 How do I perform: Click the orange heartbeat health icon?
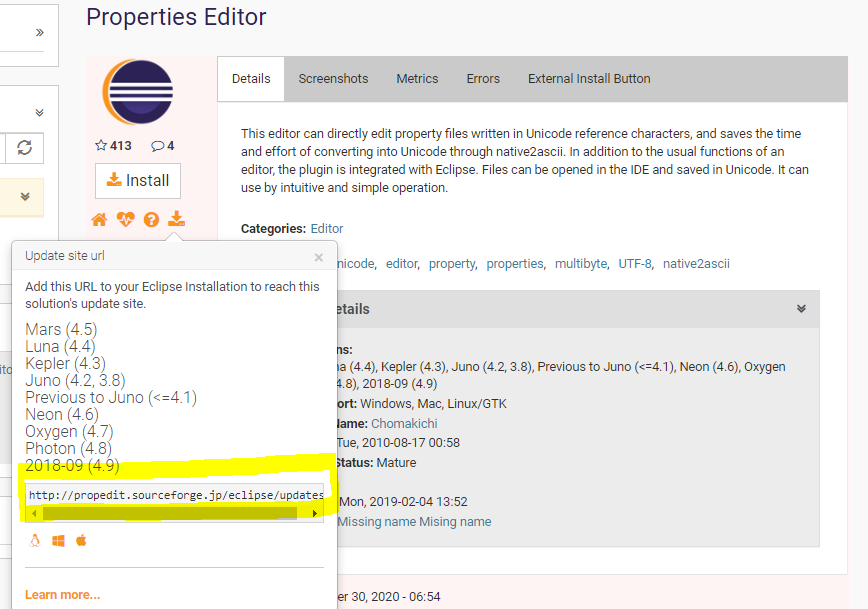tap(126, 220)
